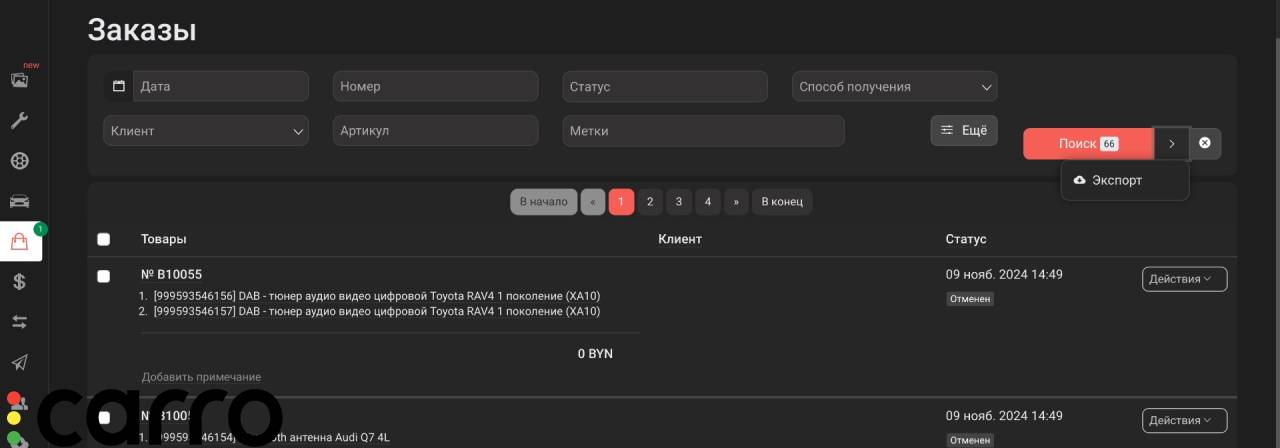Image resolution: width=1280 pixels, height=448 pixels.
Task: Jump to last page via В конец
Action: [782, 201]
